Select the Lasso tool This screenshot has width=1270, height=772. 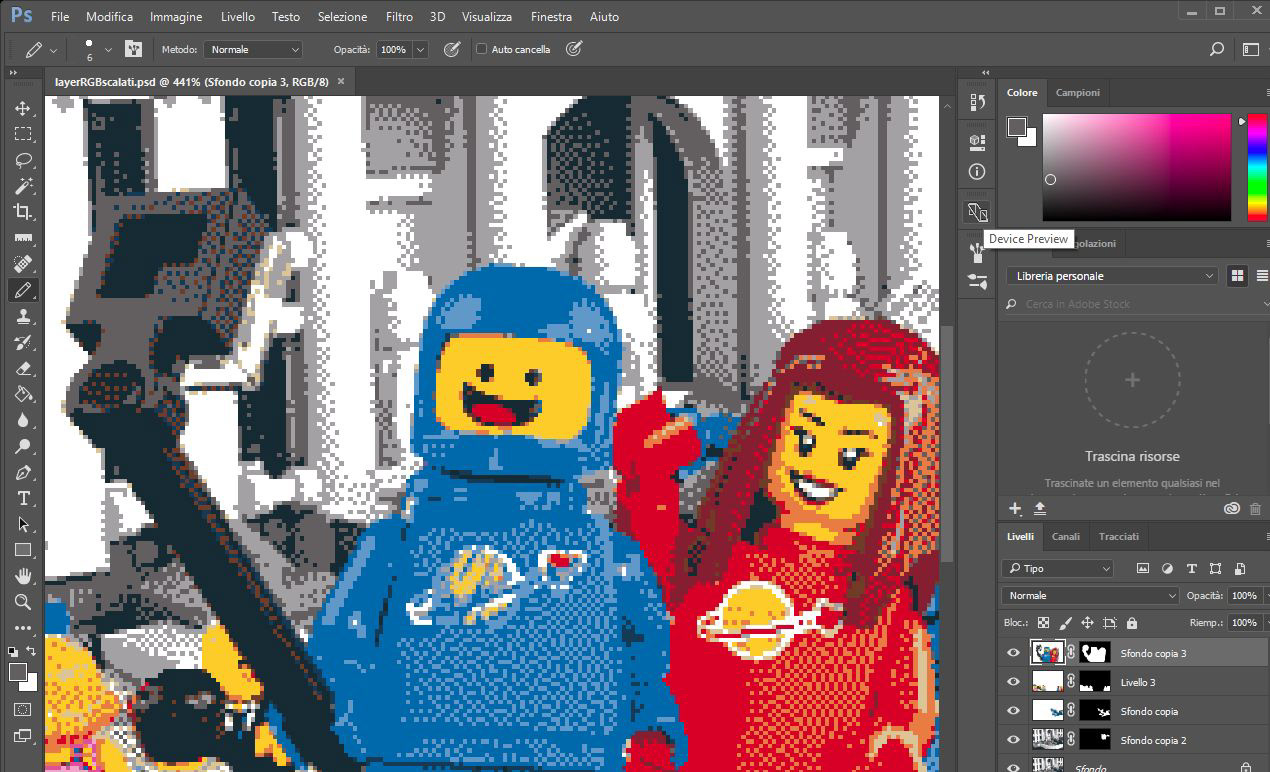pos(22,160)
